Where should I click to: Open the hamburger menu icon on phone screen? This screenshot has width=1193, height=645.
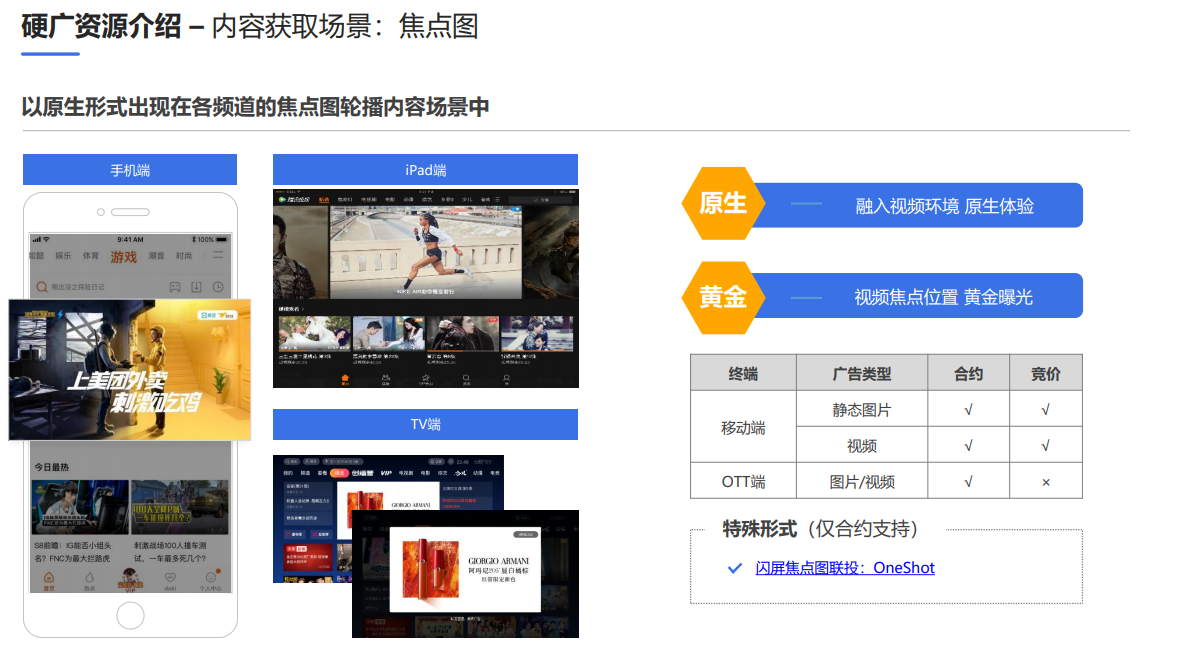coord(218,254)
